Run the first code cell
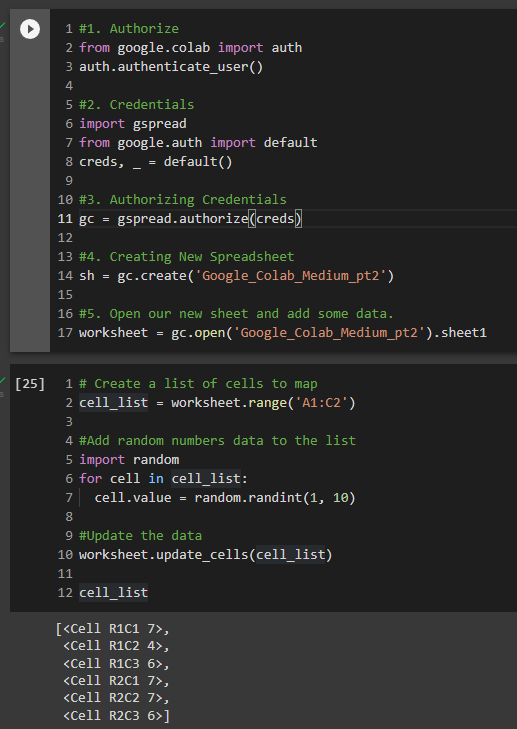This screenshot has height=729, width=517. coord(30,29)
